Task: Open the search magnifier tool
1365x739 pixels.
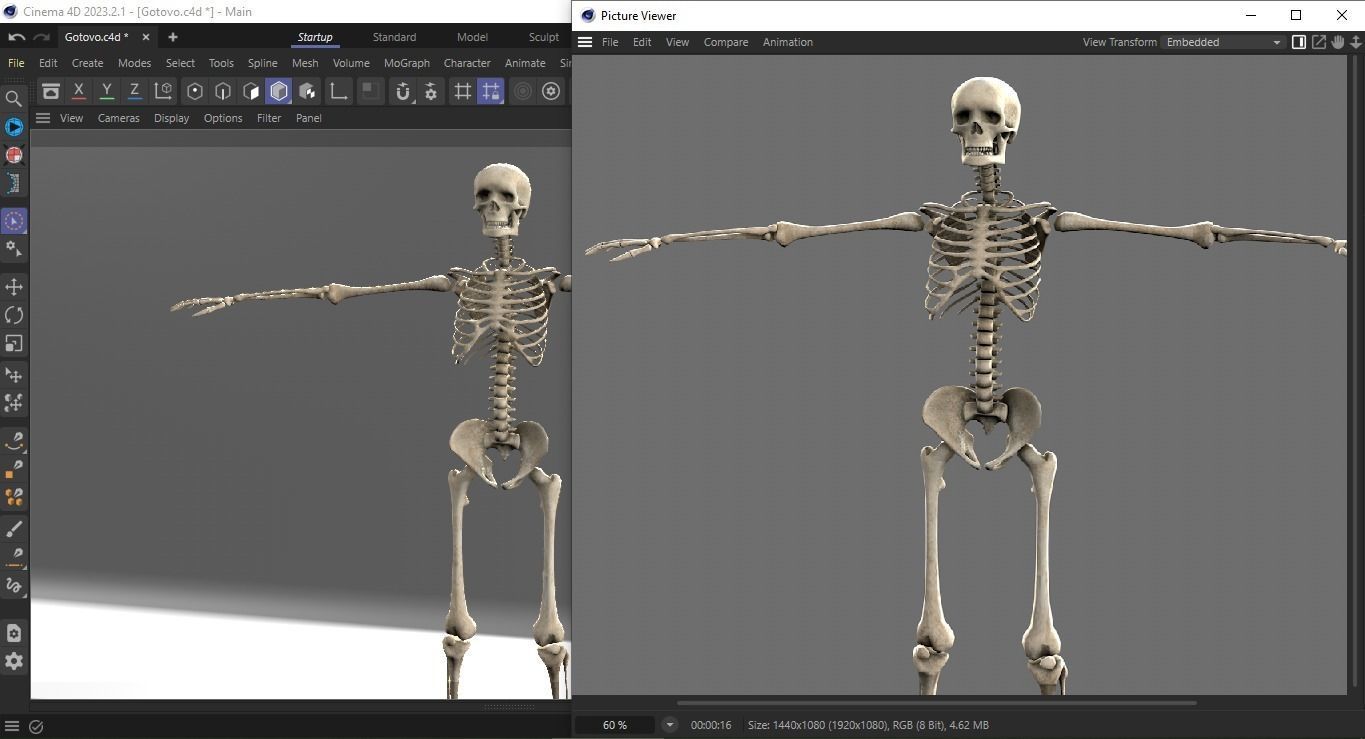Action: click(x=14, y=98)
